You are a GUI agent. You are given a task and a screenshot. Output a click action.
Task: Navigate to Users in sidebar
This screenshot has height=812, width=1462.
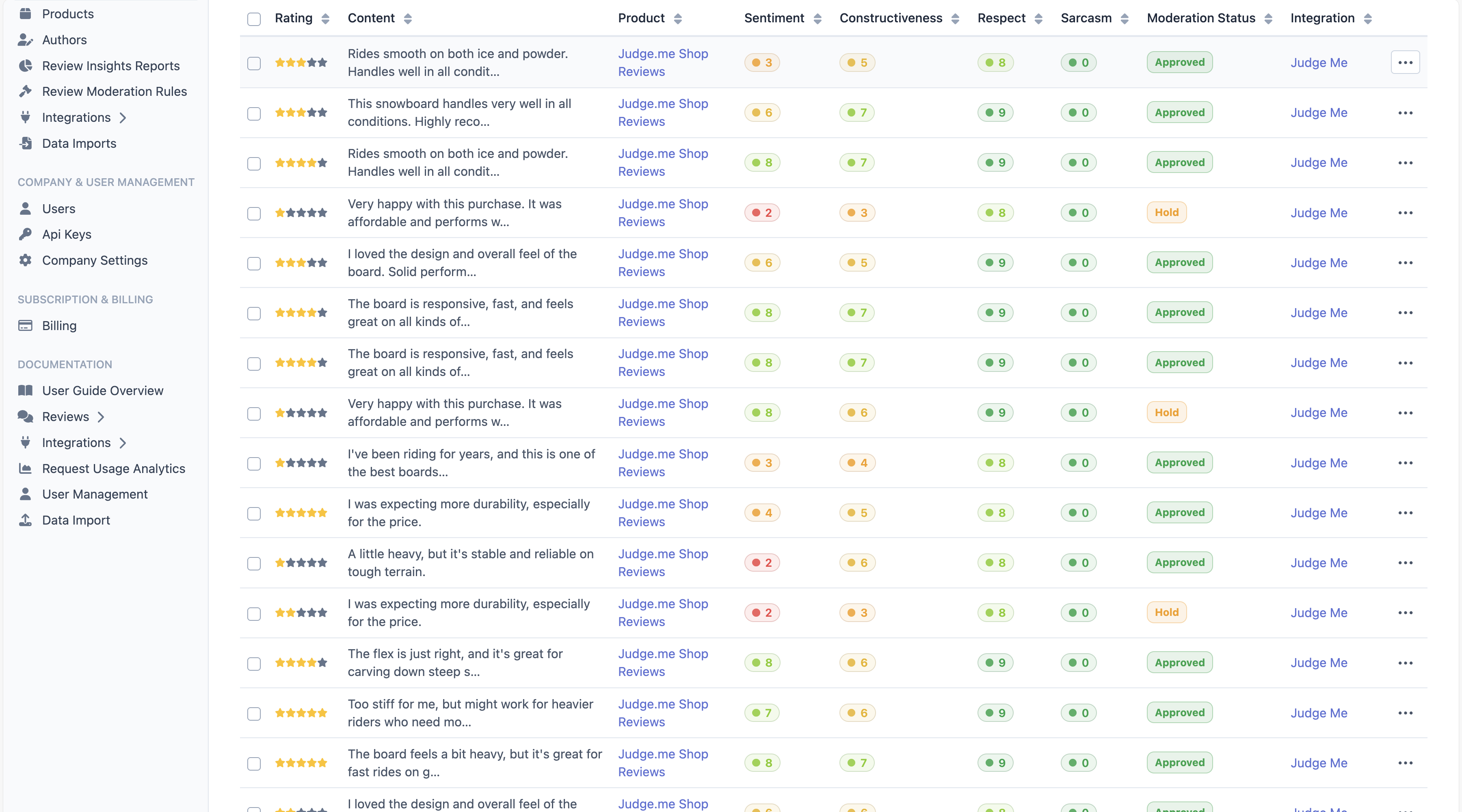click(x=59, y=208)
